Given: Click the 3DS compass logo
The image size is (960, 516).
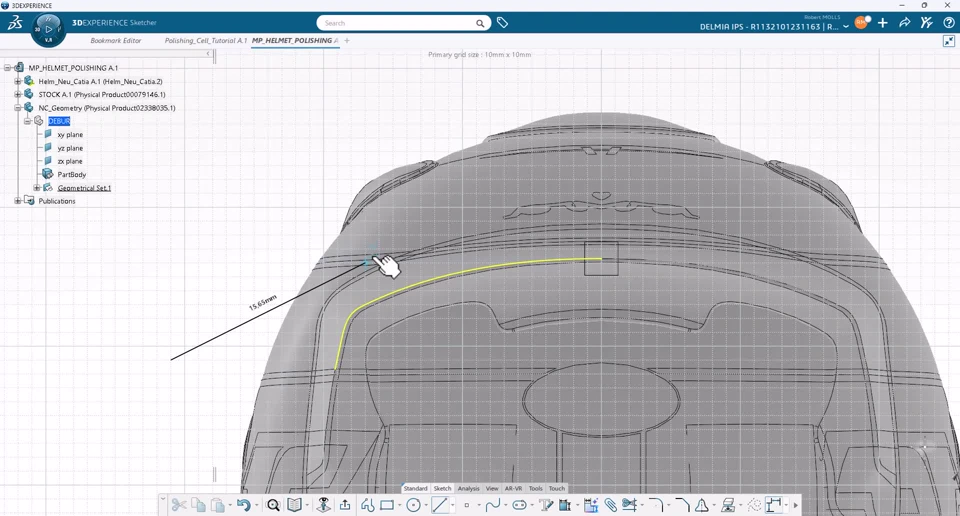Looking at the screenshot, I should point(15,23).
